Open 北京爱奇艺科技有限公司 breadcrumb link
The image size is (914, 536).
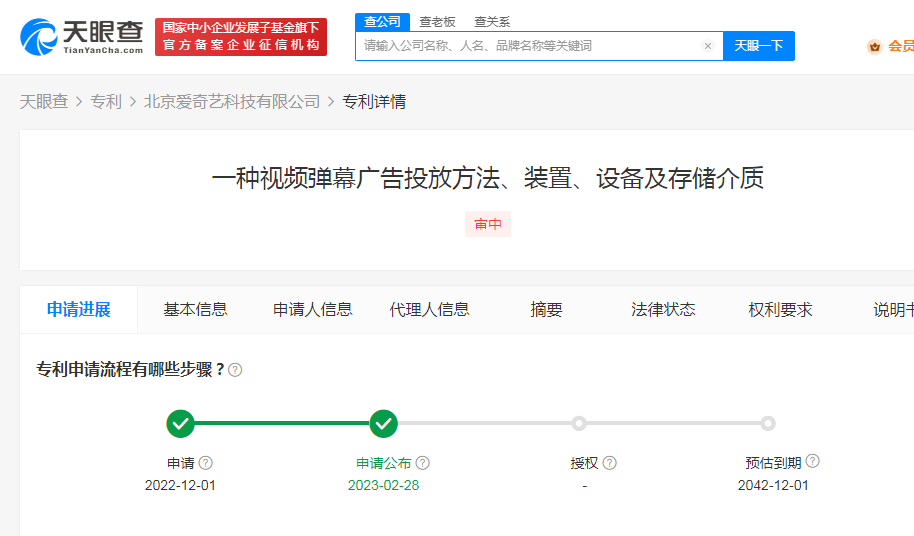click(x=232, y=101)
